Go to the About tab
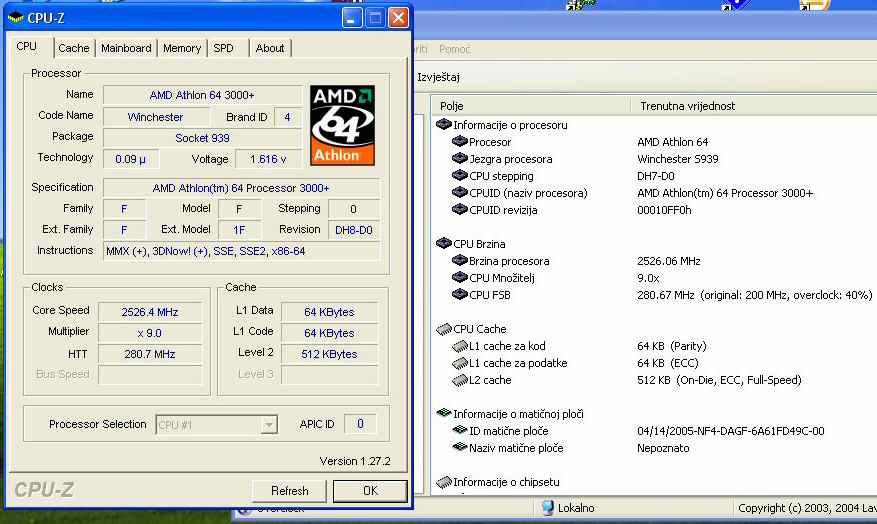Viewport: 877px width, 524px height. tap(270, 48)
